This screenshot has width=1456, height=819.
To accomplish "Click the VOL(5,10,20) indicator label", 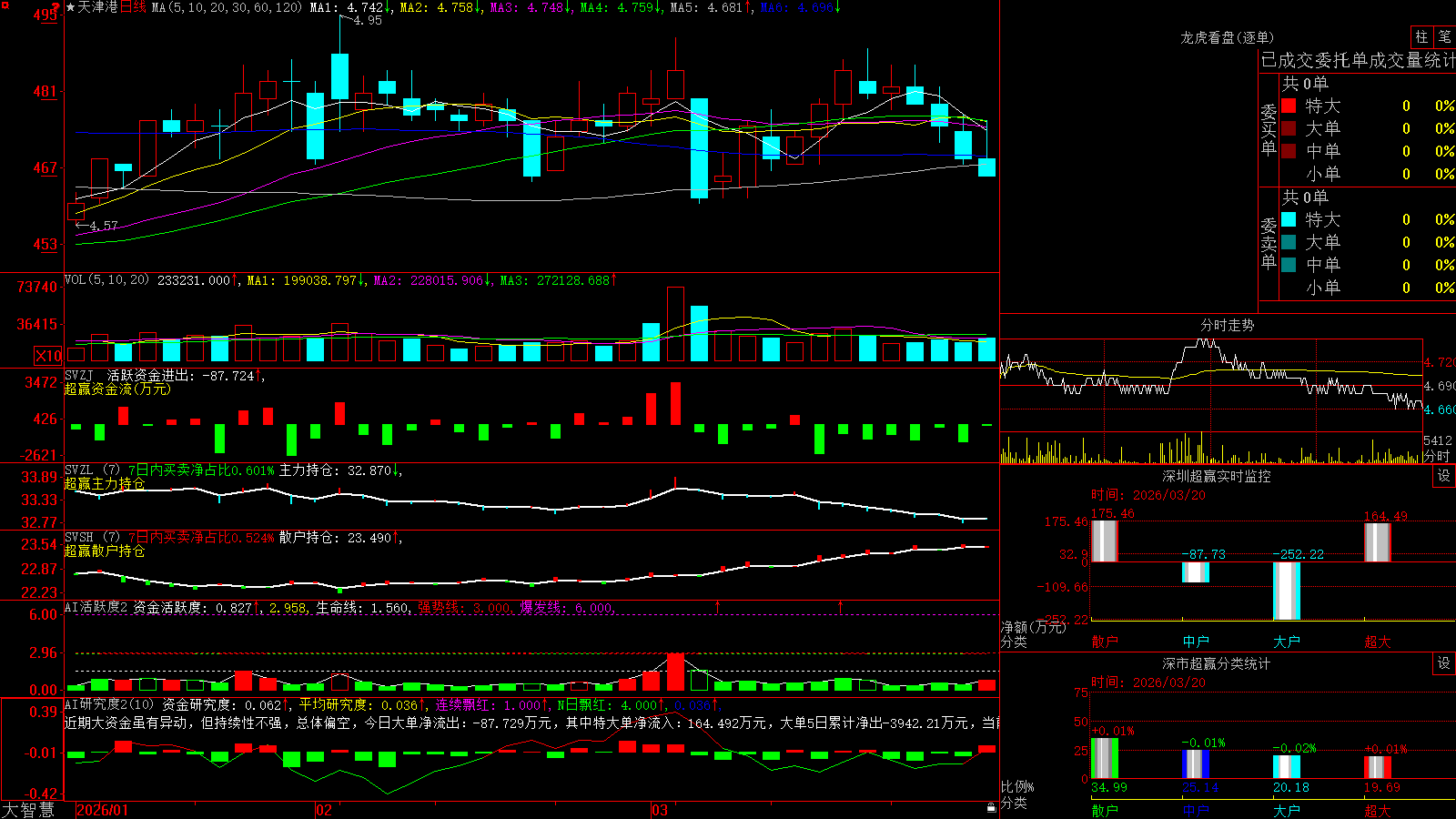I will 106,280.
